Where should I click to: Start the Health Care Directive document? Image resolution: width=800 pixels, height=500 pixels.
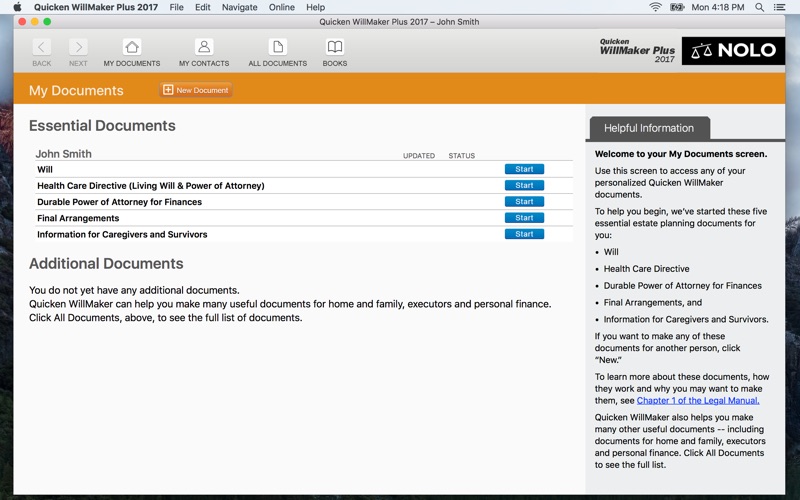(524, 186)
